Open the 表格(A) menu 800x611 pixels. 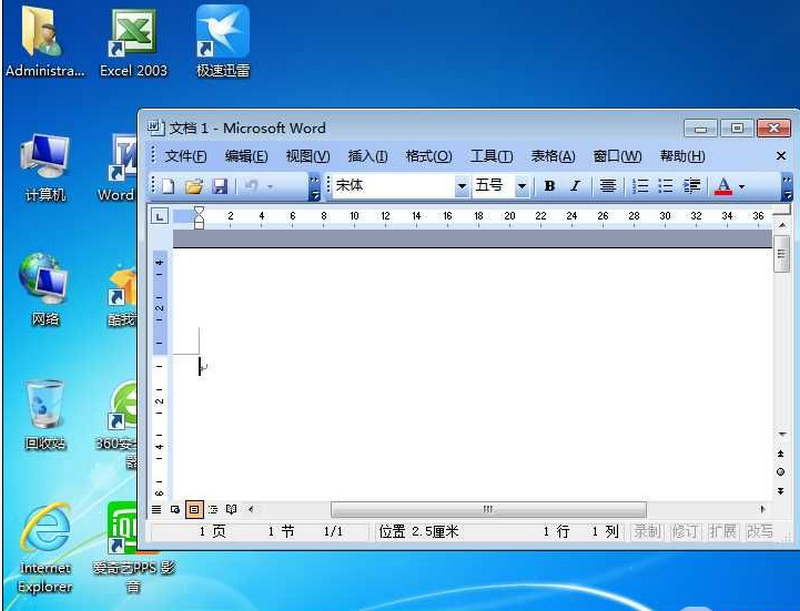coord(553,156)
